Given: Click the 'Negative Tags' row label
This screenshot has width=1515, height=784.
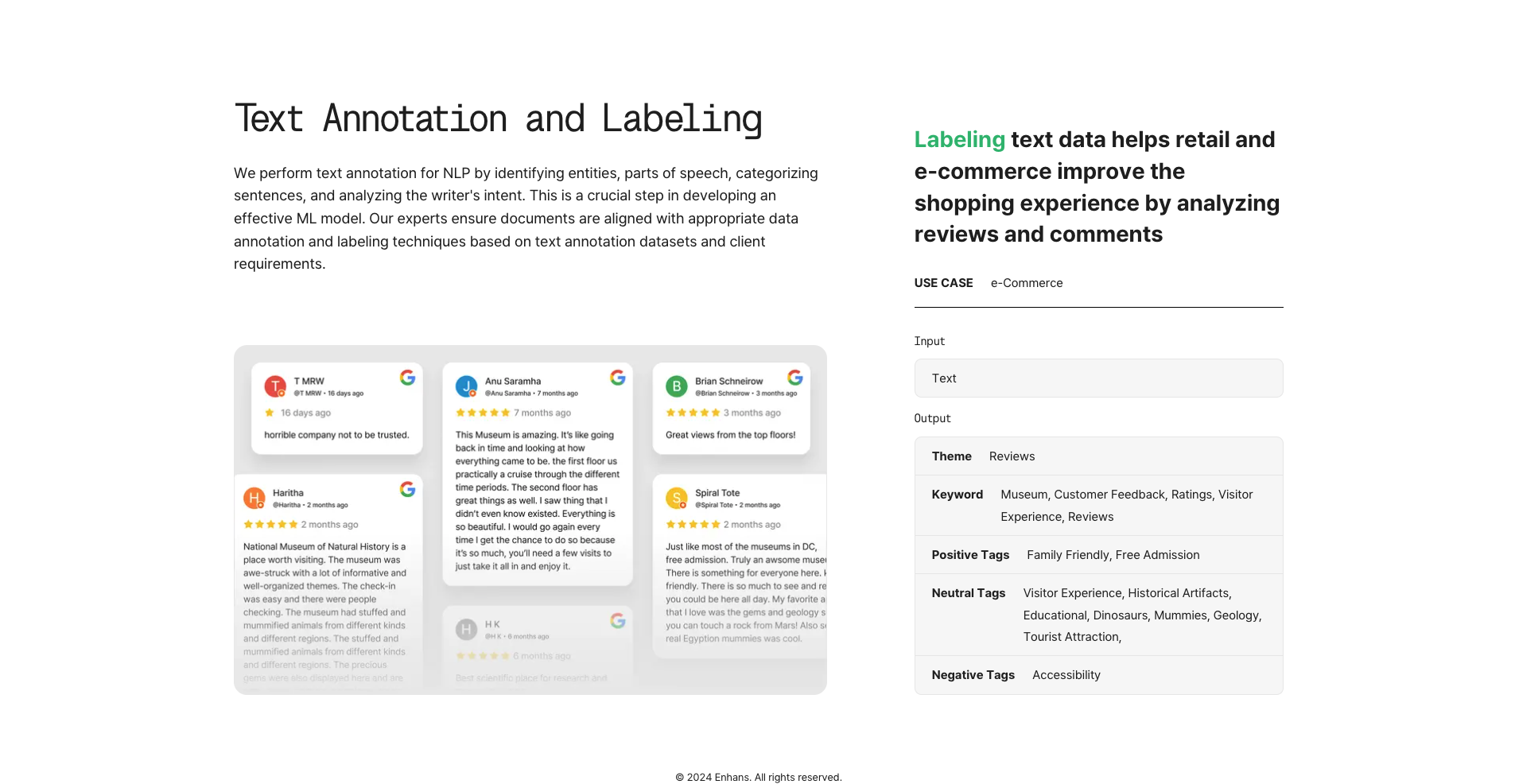Looking at the screenshot, I should (973, 675).
